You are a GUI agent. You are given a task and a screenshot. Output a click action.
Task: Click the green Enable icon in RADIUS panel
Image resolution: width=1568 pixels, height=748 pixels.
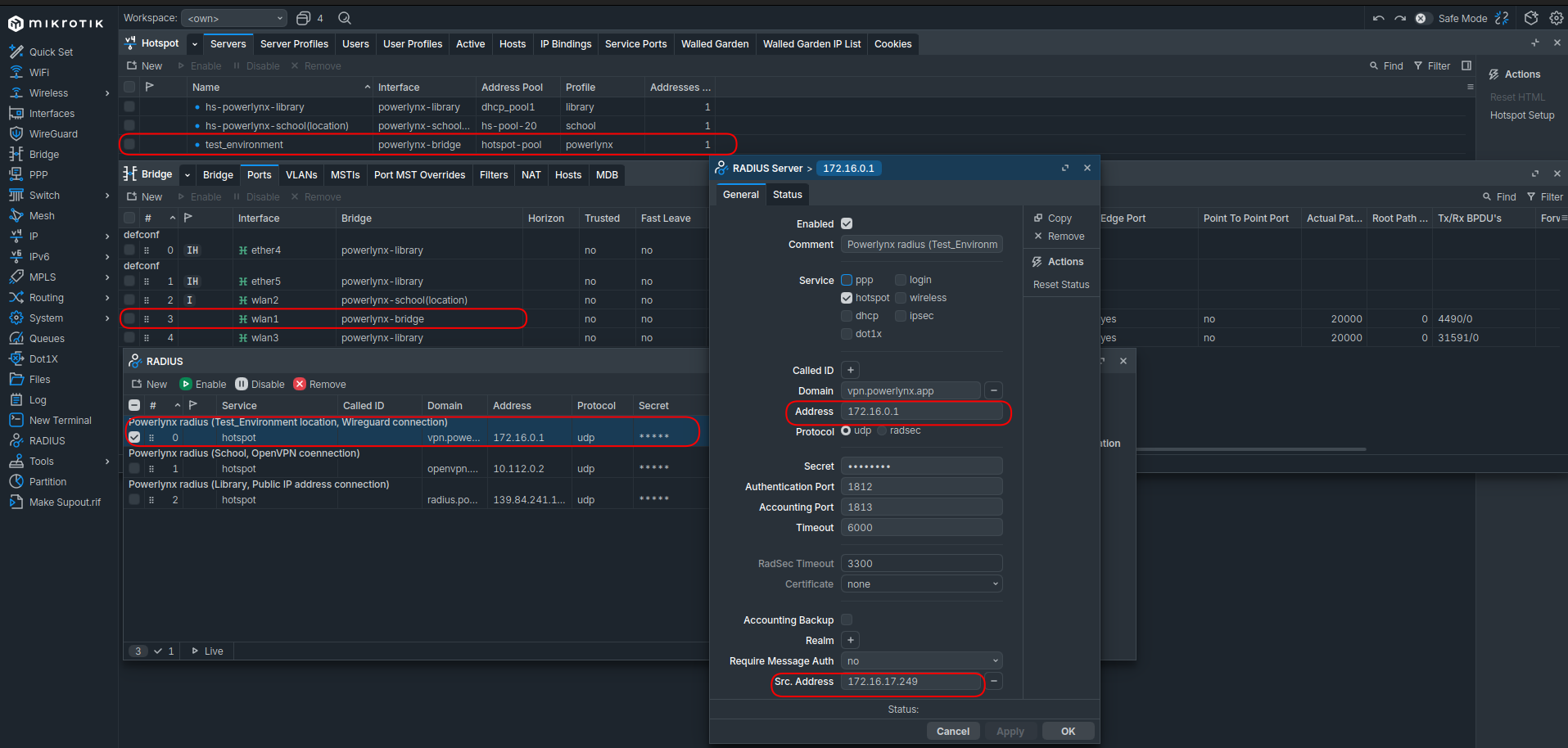click(187, 385)
